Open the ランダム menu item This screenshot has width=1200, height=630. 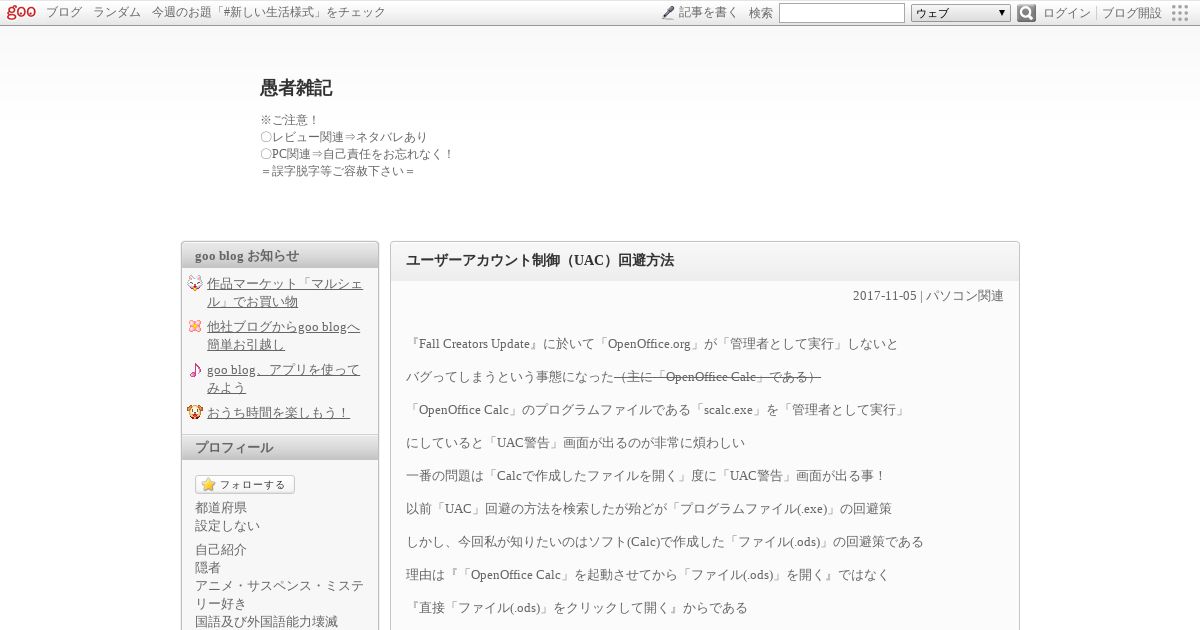tap(117, 13)
